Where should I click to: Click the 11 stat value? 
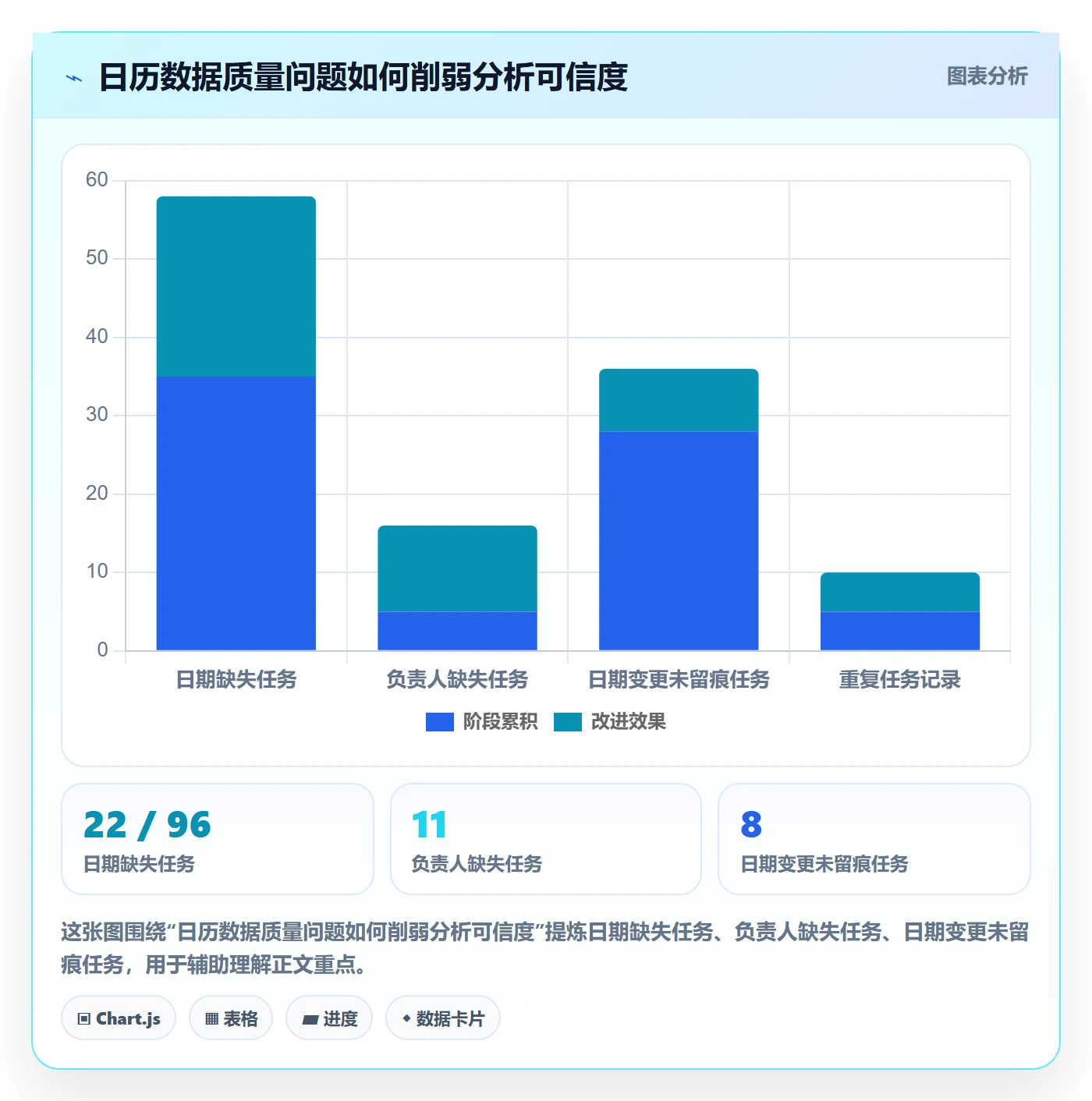coord(429,825)
